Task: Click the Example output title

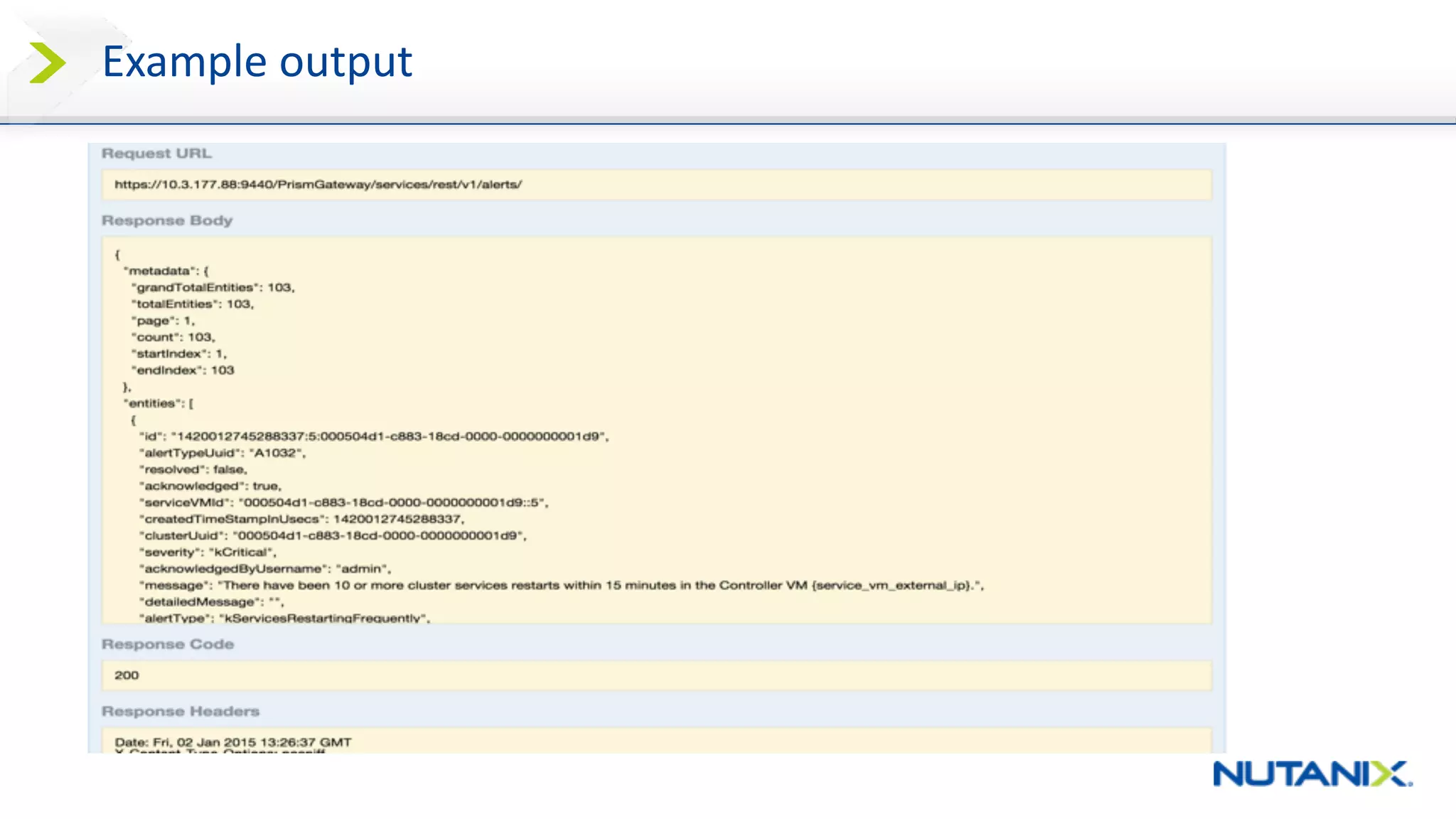Action: tap(257, 62)
